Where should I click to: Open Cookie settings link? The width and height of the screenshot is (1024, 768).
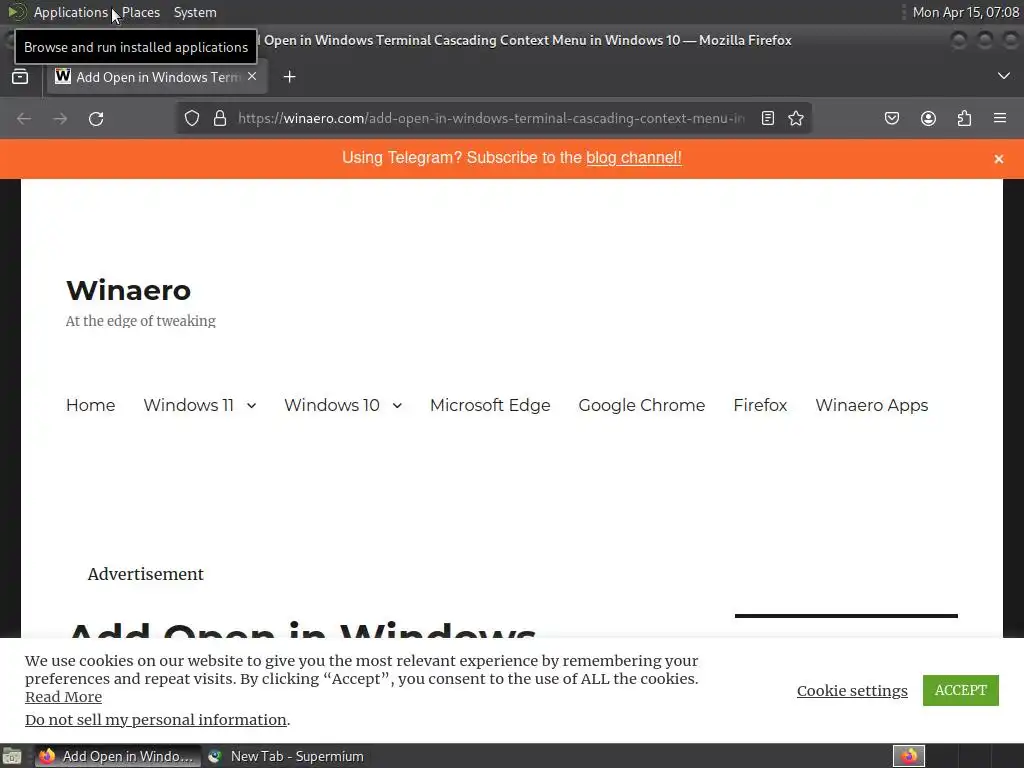coord(852,690)
